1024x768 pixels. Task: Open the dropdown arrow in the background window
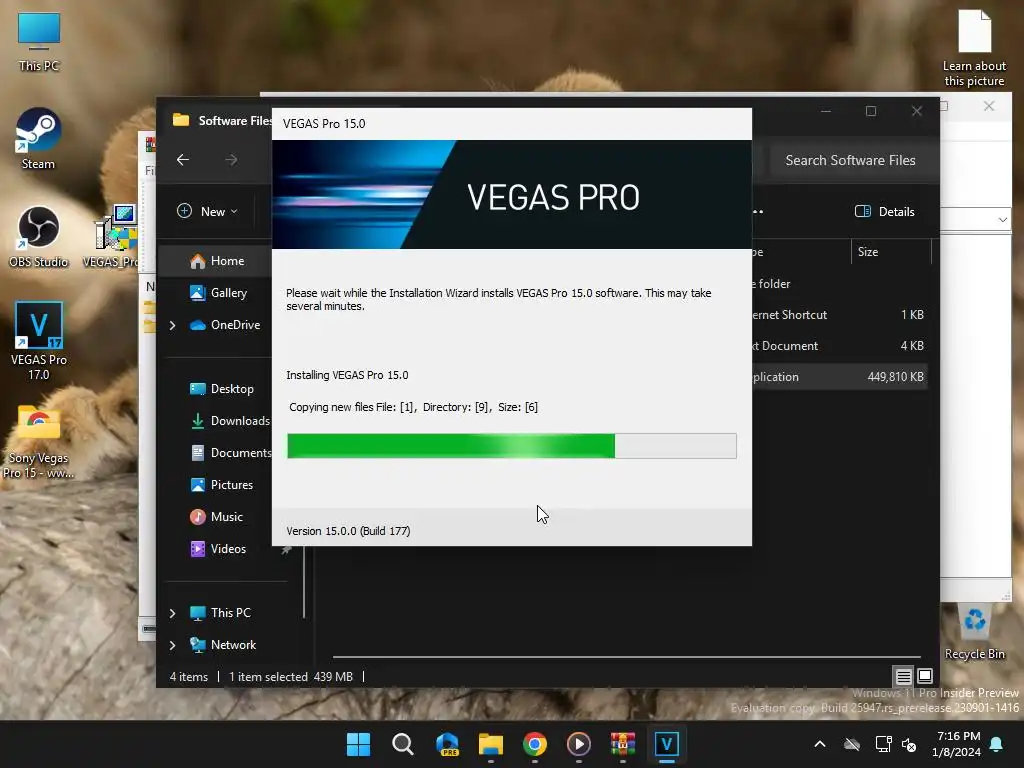coord(1002,219)
